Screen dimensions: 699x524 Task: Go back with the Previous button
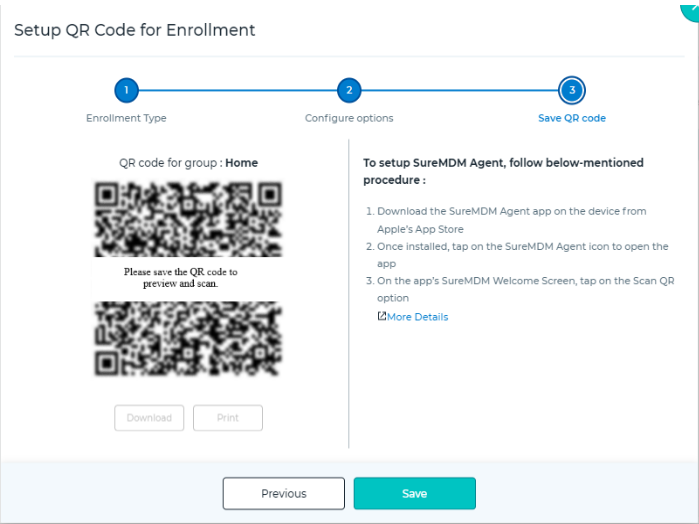point(284,493)
